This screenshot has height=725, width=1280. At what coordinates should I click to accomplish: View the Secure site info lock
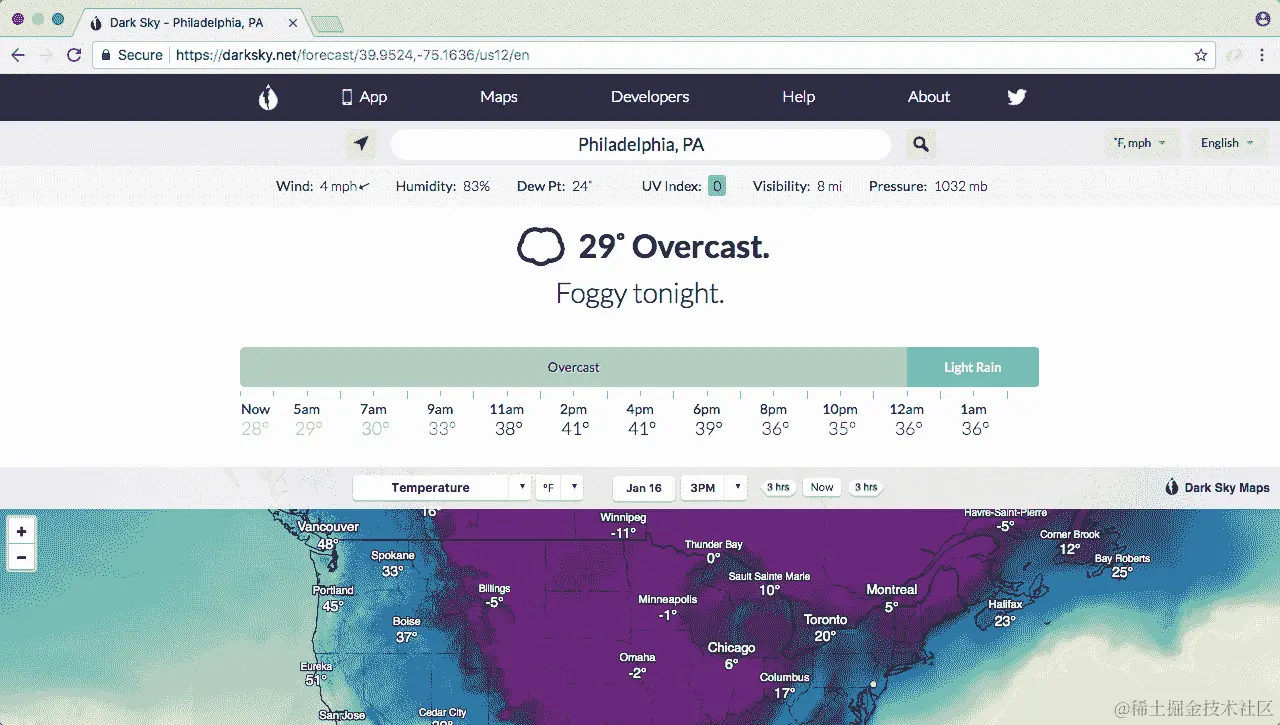[131, 55]
